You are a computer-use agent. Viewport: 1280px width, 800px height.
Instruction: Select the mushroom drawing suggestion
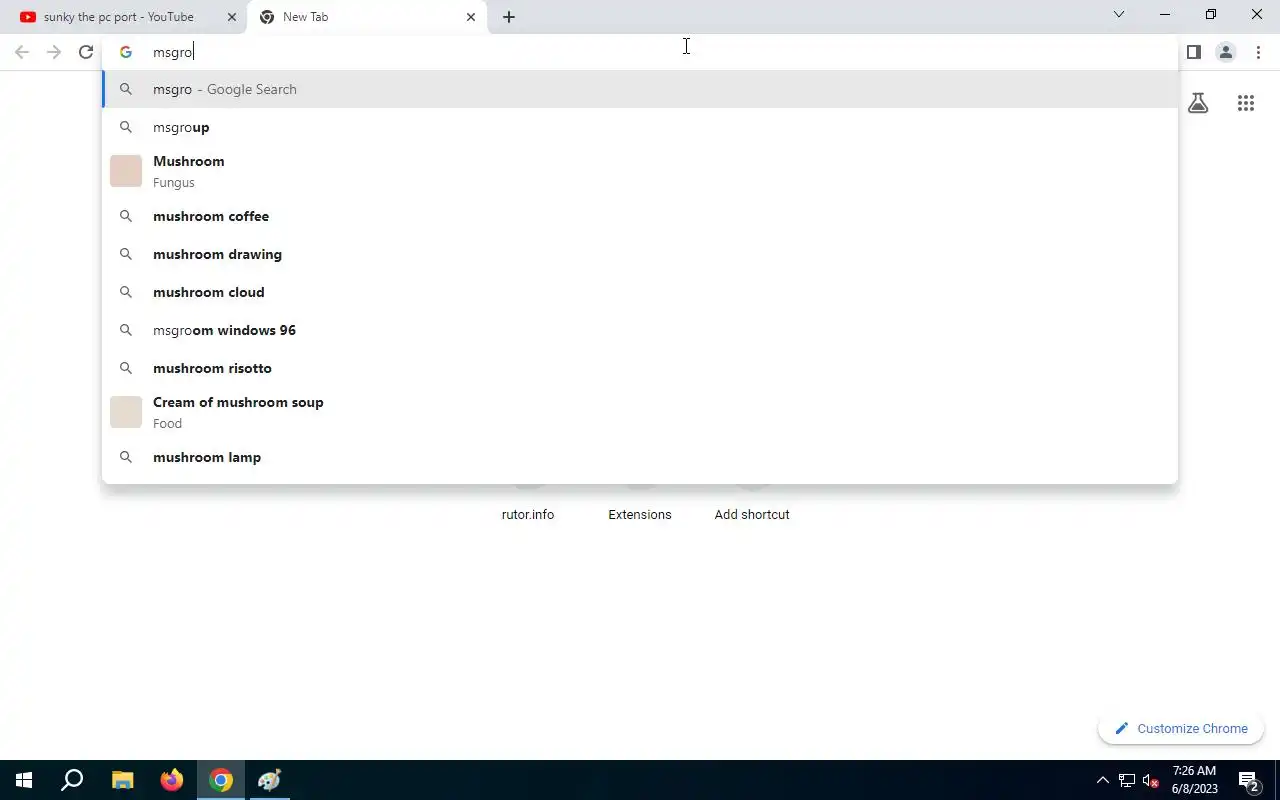[640, 254]
